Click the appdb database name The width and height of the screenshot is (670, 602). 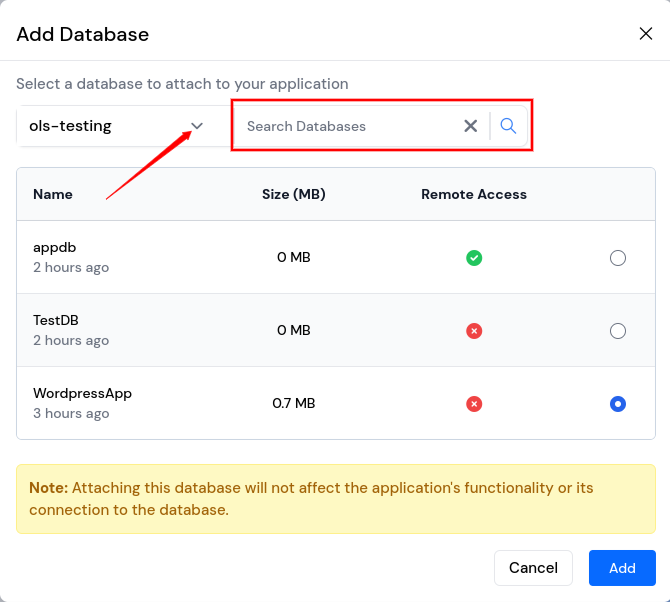coord(55,248)
